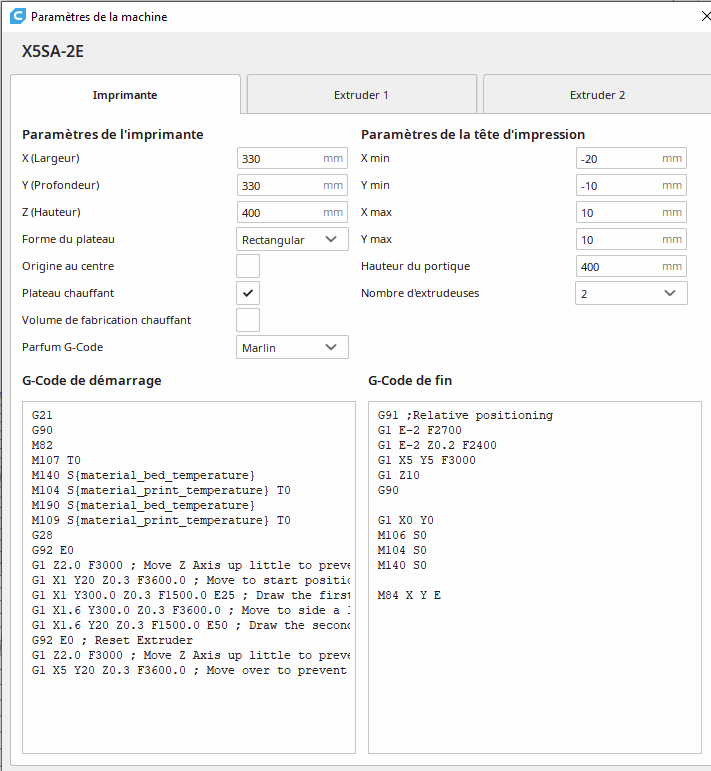Click the Y (Profondeur) input field
This screenshot has height=771, width=711.
tap(292, 185)
